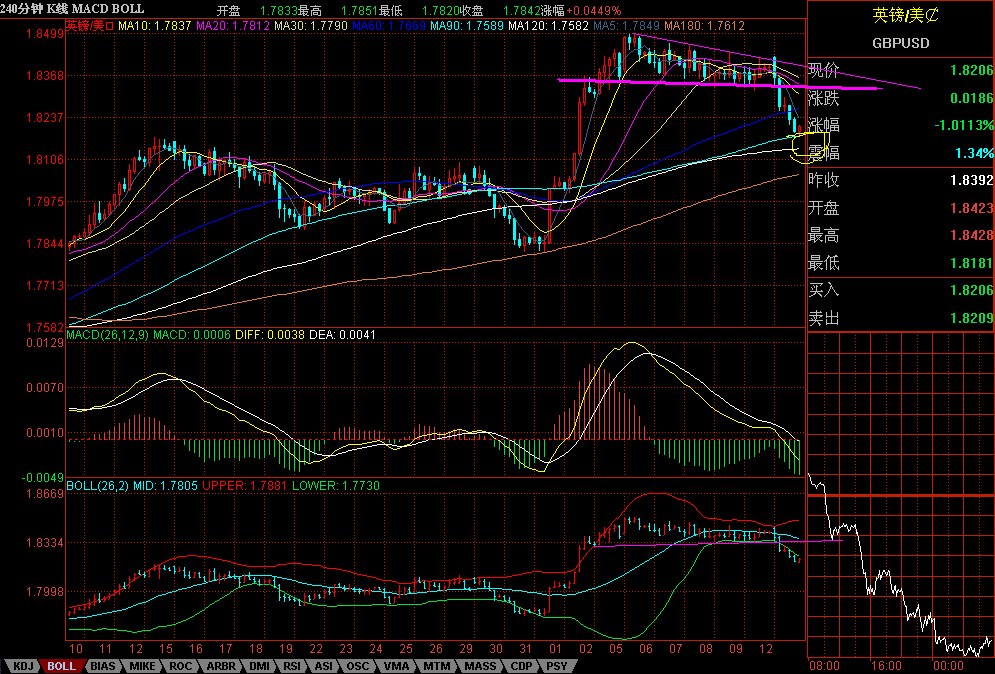Select the BOLL indicator tab
995x674 pixels.
62,666
